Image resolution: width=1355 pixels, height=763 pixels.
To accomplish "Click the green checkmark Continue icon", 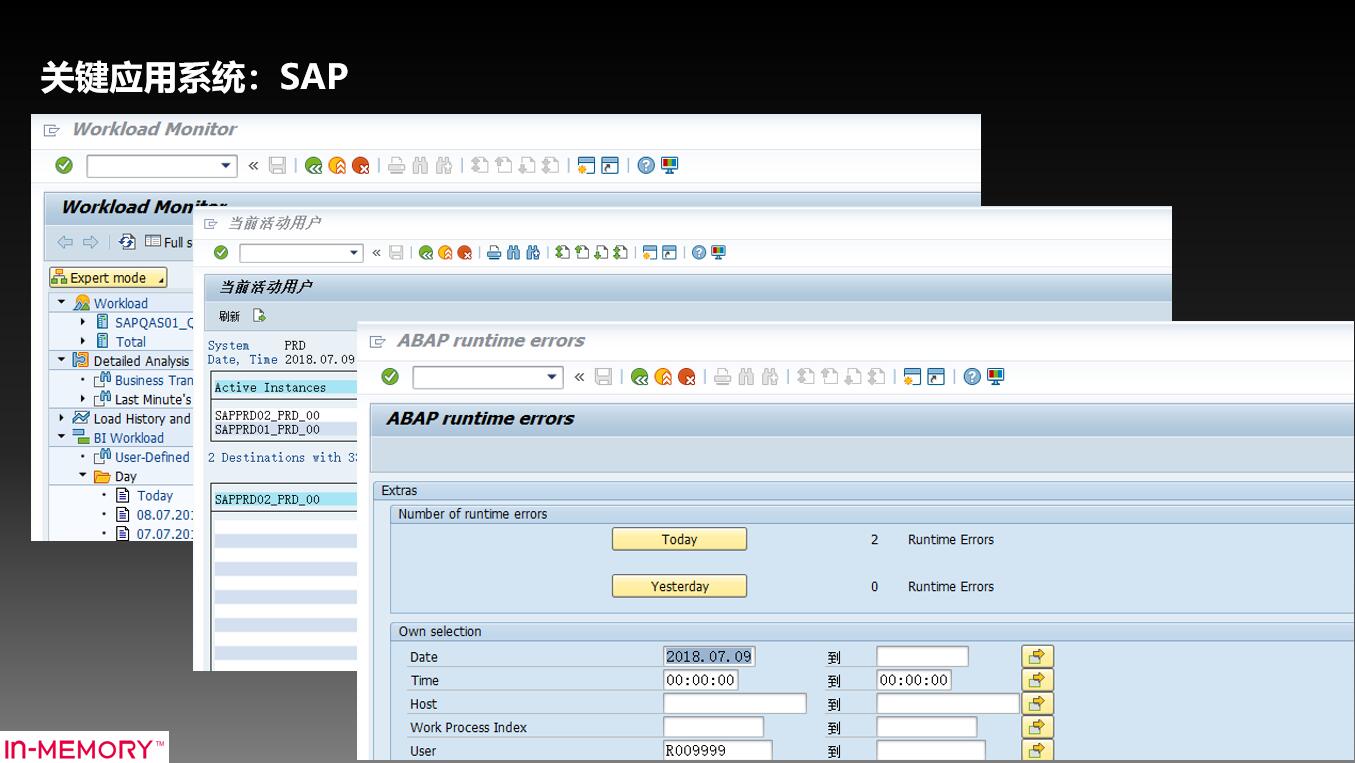I will [x=390, y=377].
